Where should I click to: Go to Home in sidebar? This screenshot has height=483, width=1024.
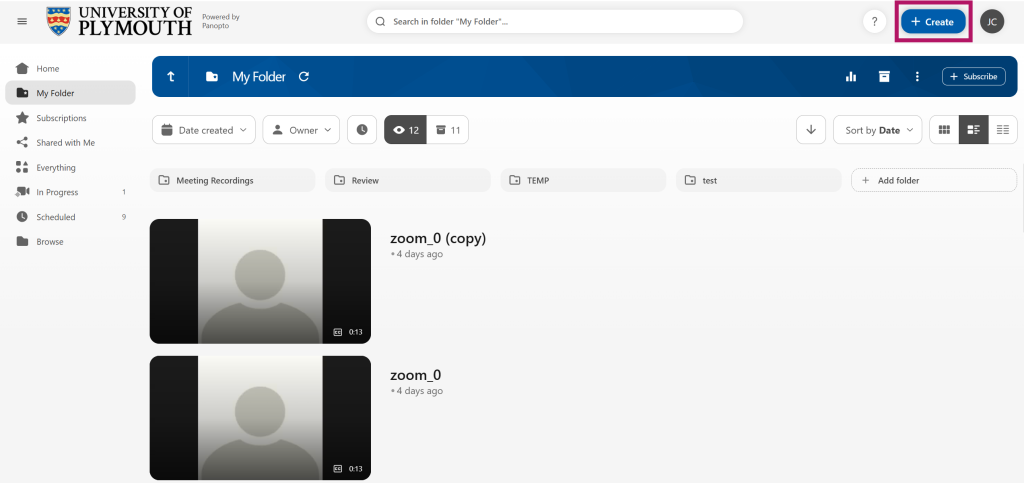[x=71, y=69]
